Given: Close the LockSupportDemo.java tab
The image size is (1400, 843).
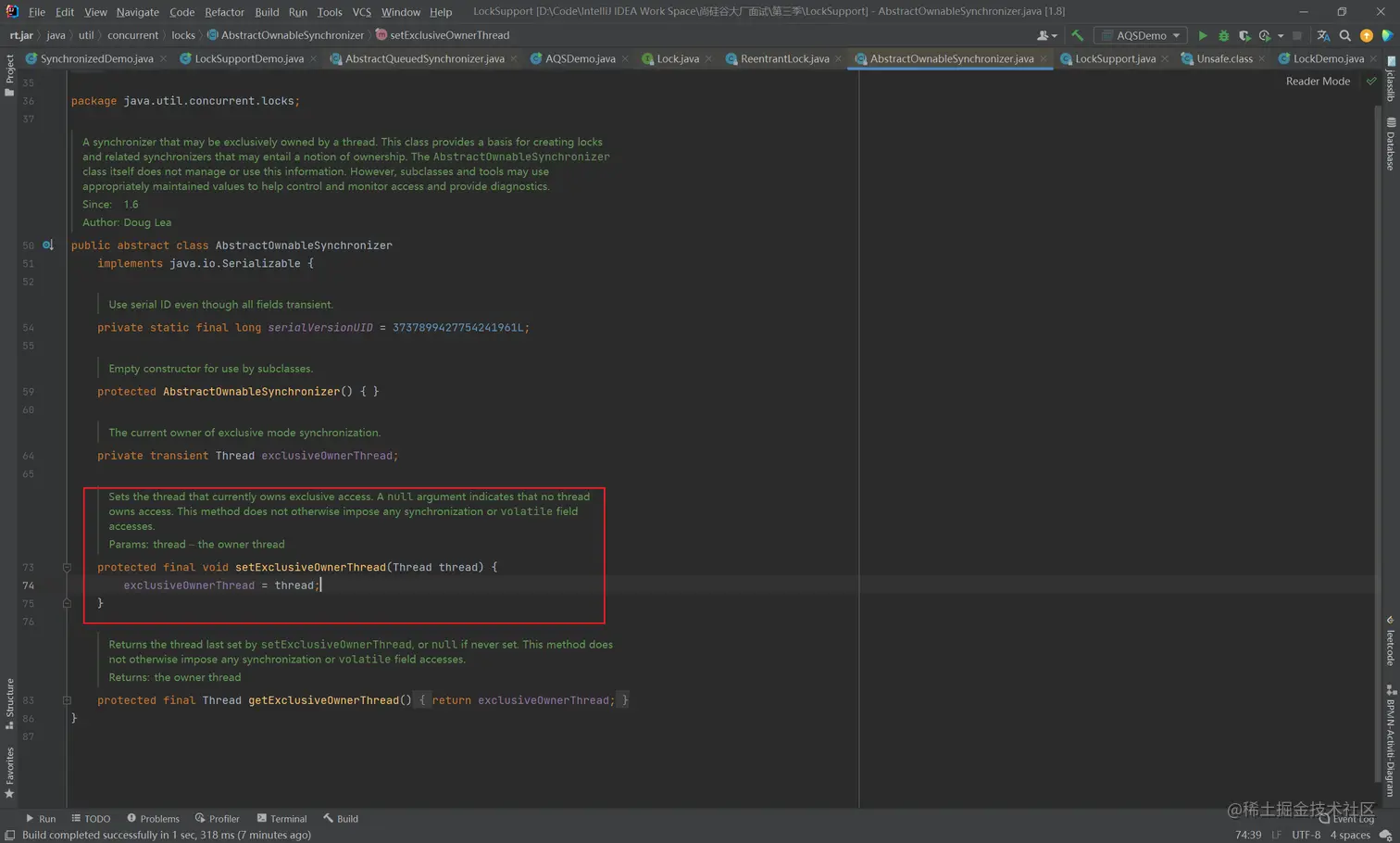Looking at the screenshot, I should coord(314,58).
